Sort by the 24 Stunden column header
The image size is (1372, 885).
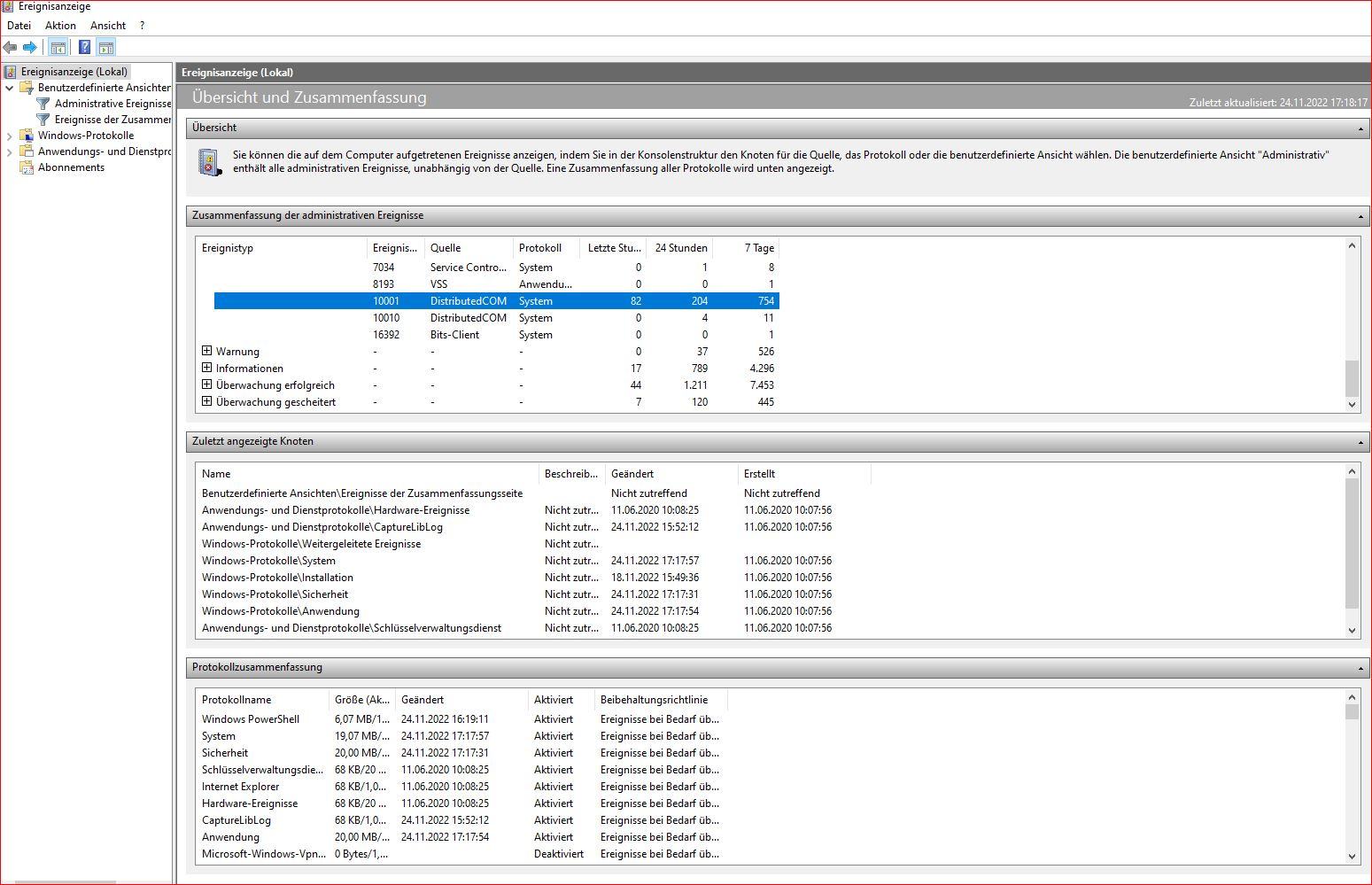click(x=680, y=248)
